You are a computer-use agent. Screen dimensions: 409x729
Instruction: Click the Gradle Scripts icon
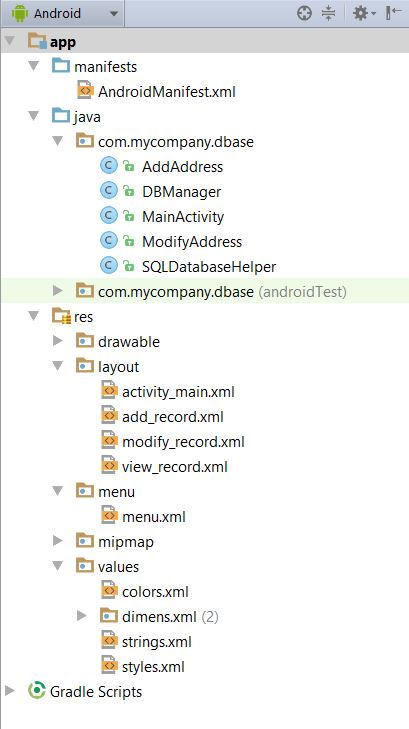click(36, 691)
